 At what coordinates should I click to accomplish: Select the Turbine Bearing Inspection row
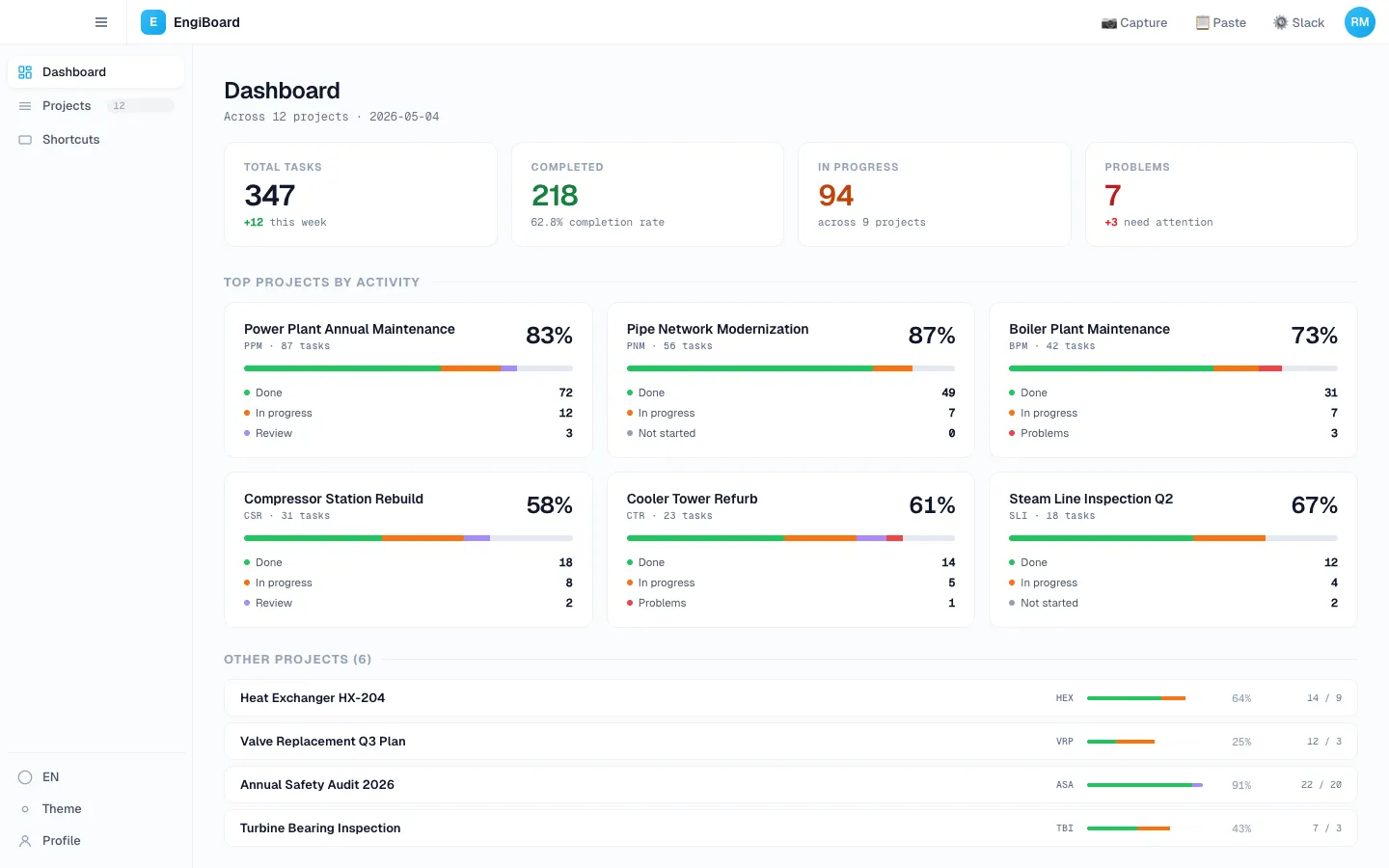coord(791,828)
